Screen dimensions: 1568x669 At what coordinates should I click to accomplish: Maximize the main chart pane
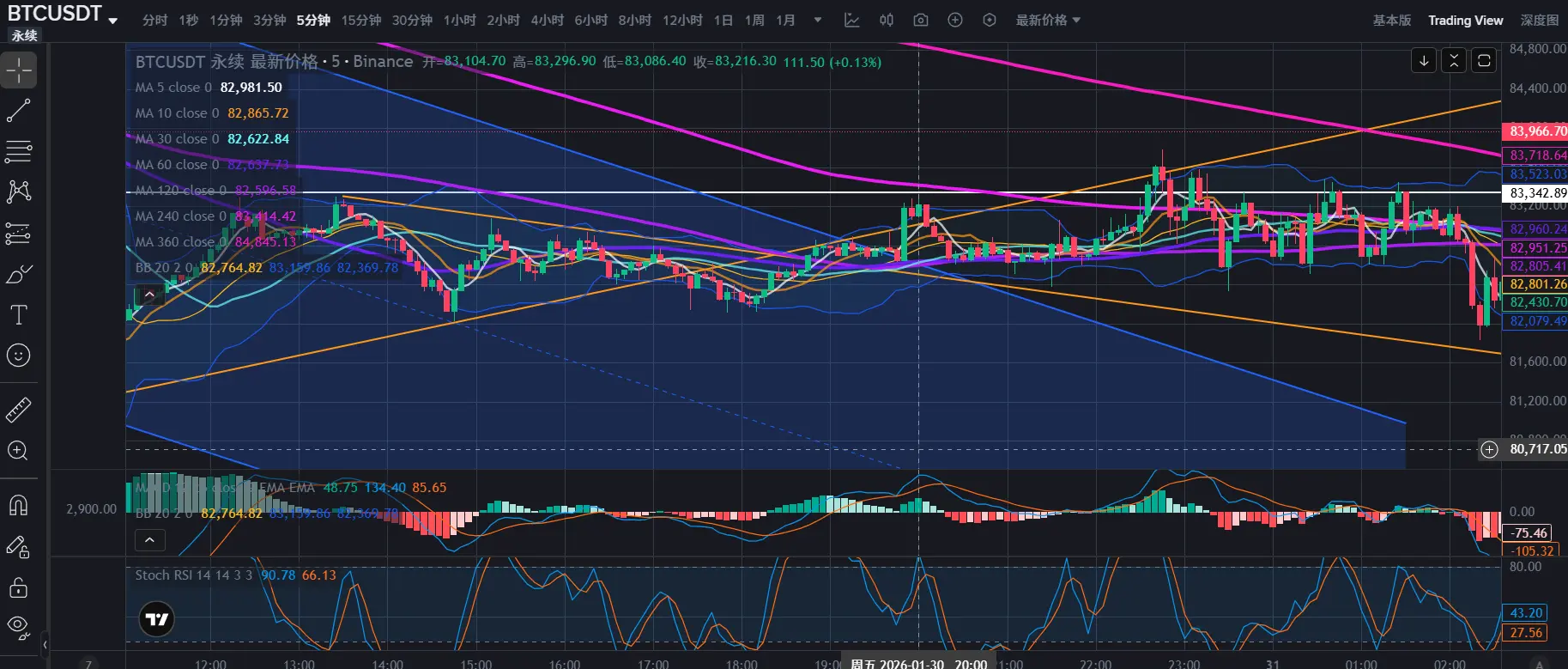coord(1484,60)
